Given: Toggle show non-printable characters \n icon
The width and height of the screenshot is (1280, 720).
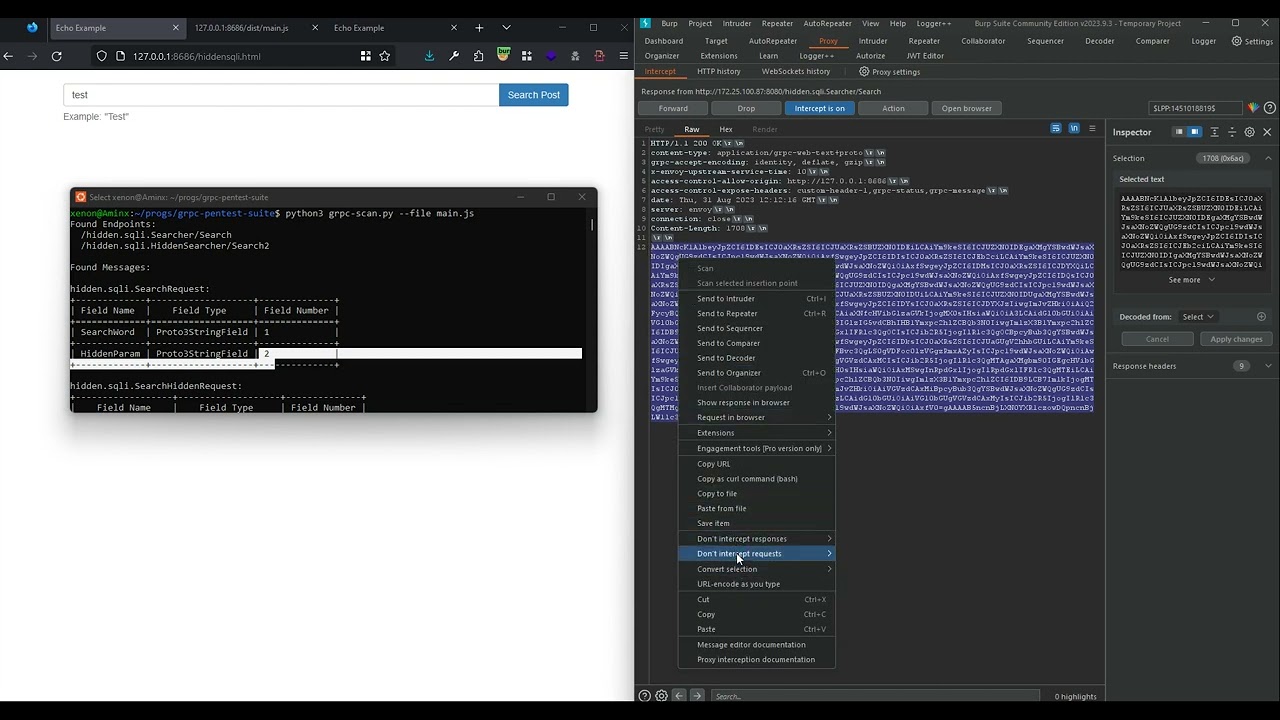Looking at the screenshot, I should (1074, 129).
